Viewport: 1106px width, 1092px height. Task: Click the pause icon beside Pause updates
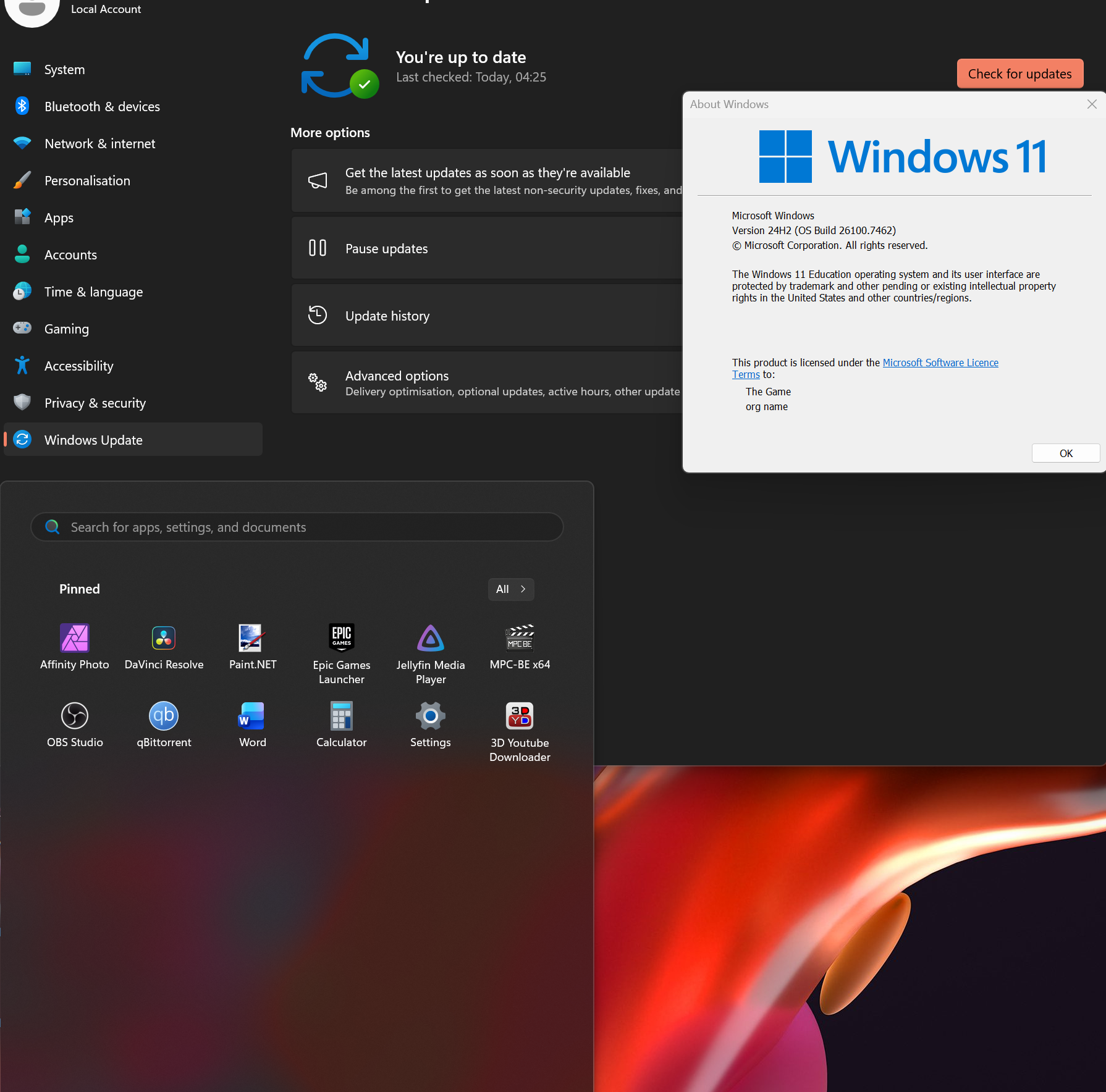point(318,248)
